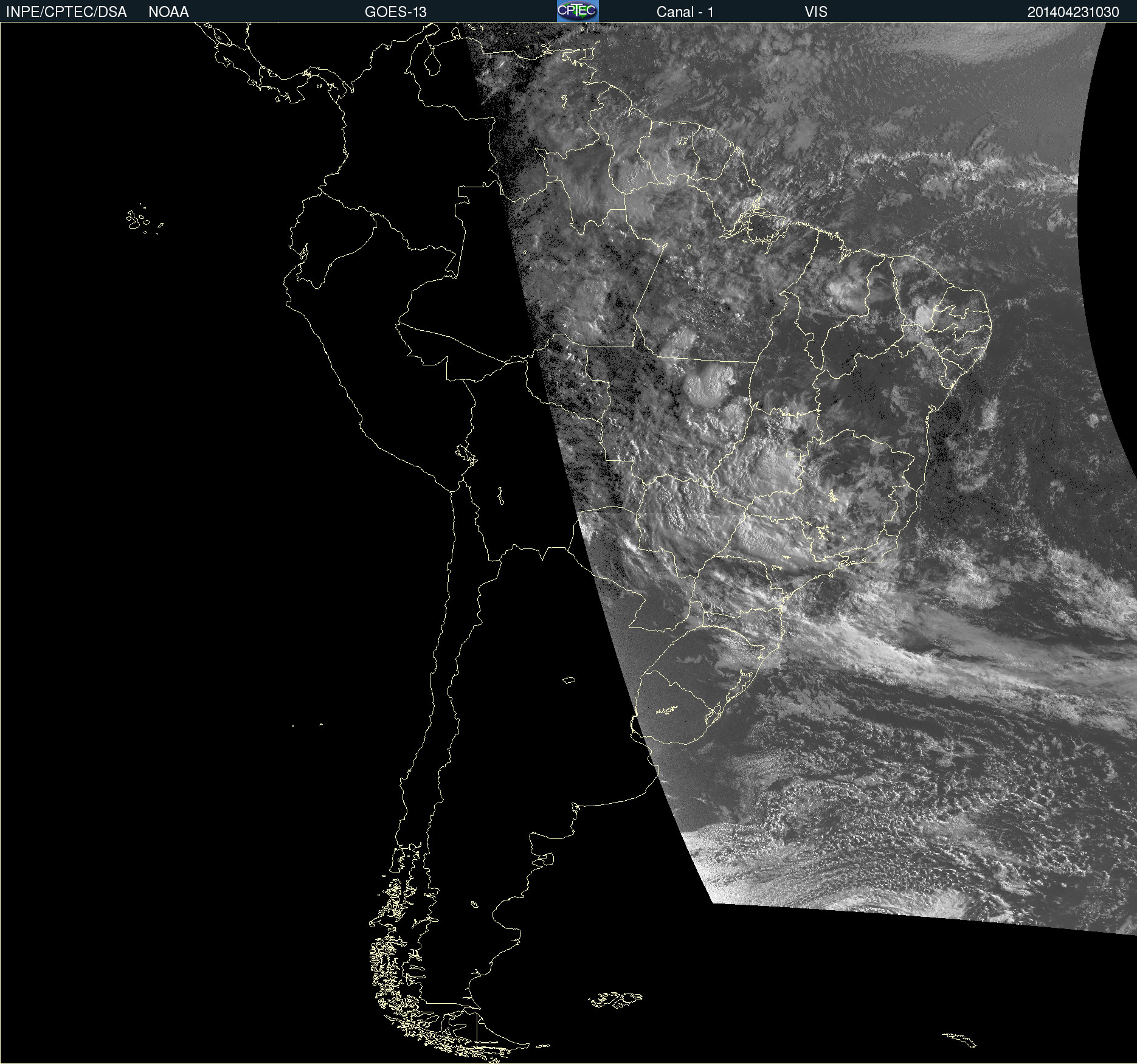
Task: Click the NOAA label in header
Action: [x=168, y=12]
